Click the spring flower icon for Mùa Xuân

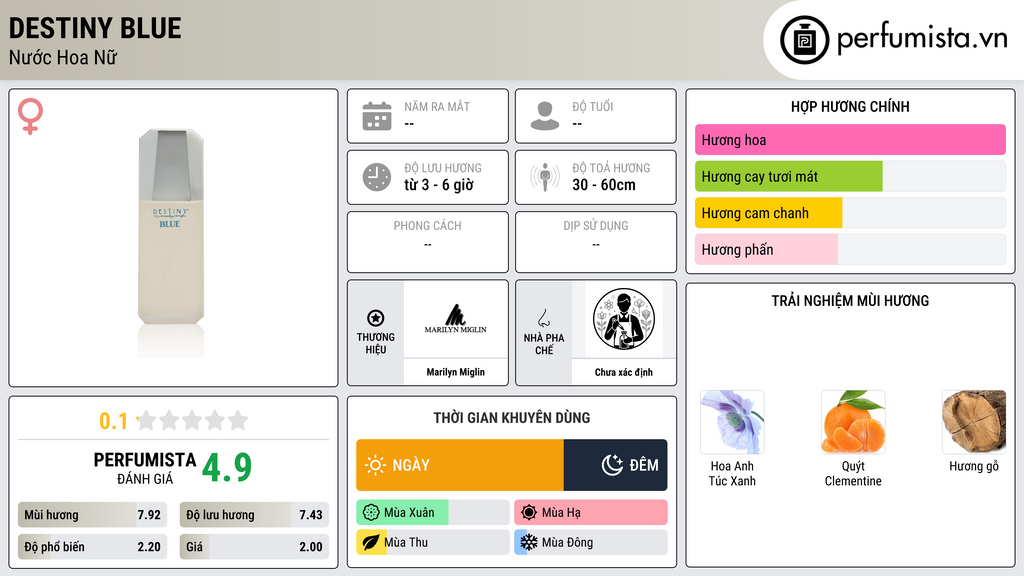tap(371, 513)
